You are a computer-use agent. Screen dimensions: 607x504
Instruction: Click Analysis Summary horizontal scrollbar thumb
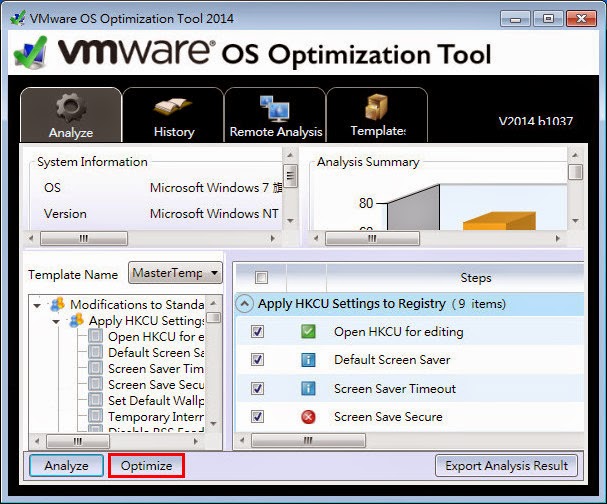pos(372,238)
